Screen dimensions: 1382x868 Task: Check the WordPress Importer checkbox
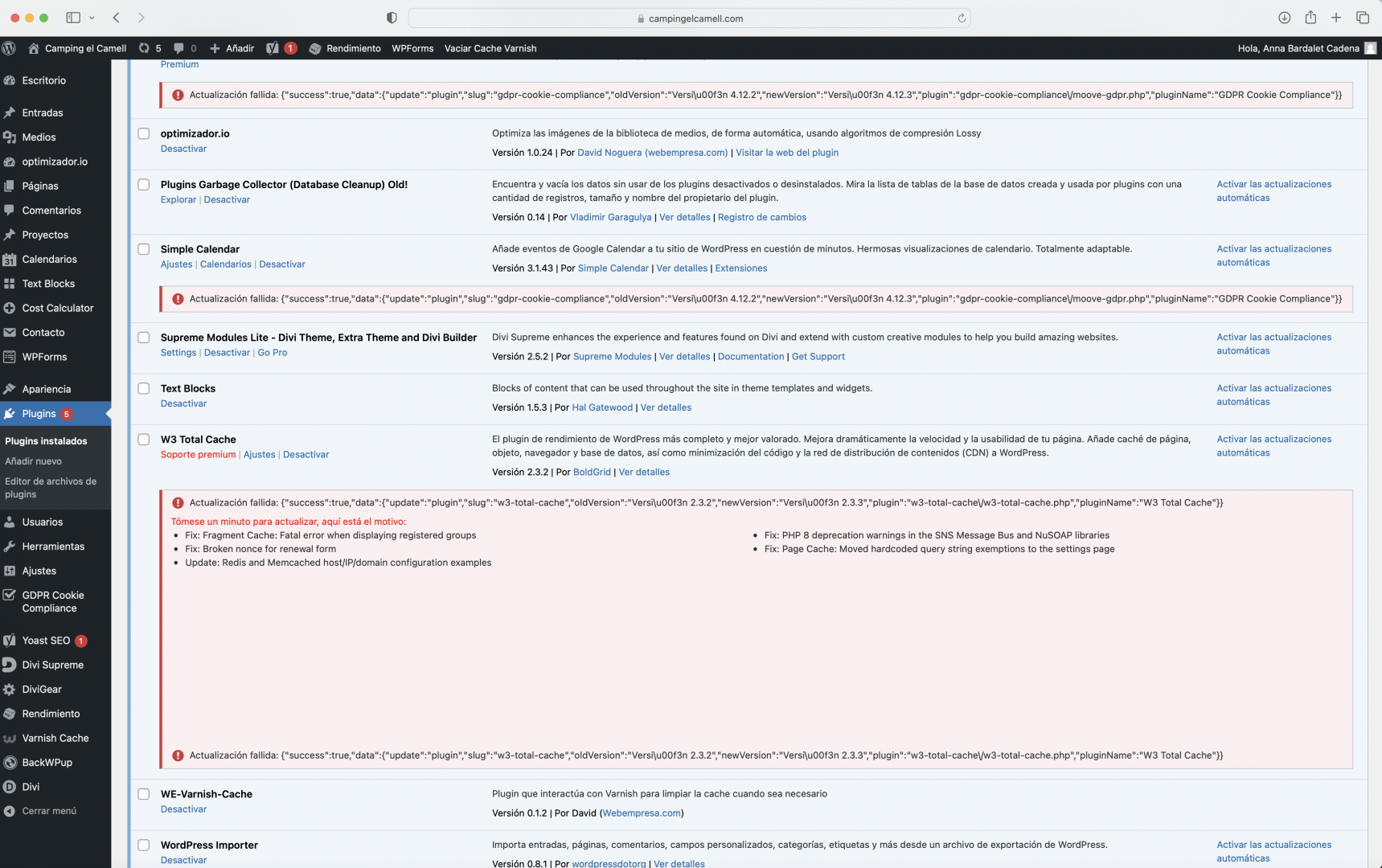(144, 845)
